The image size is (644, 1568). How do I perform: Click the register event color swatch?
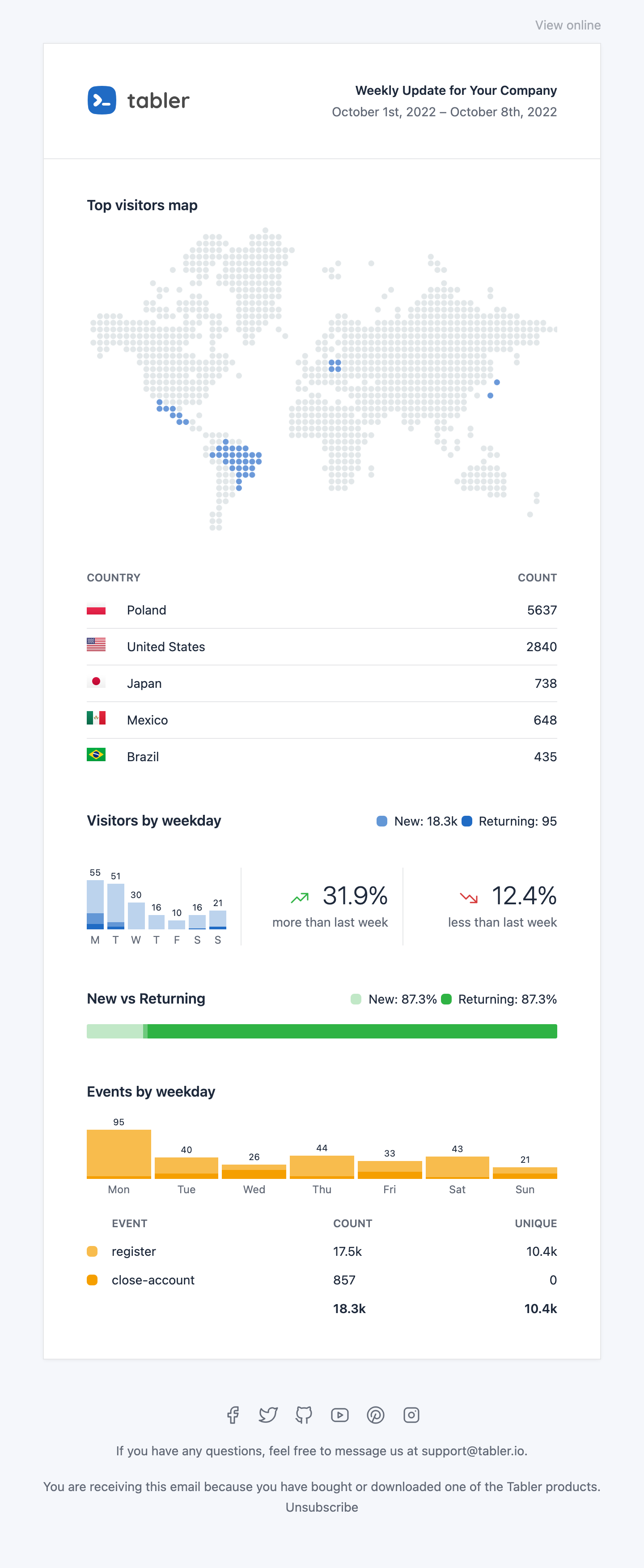click(x=93, y=1251)
